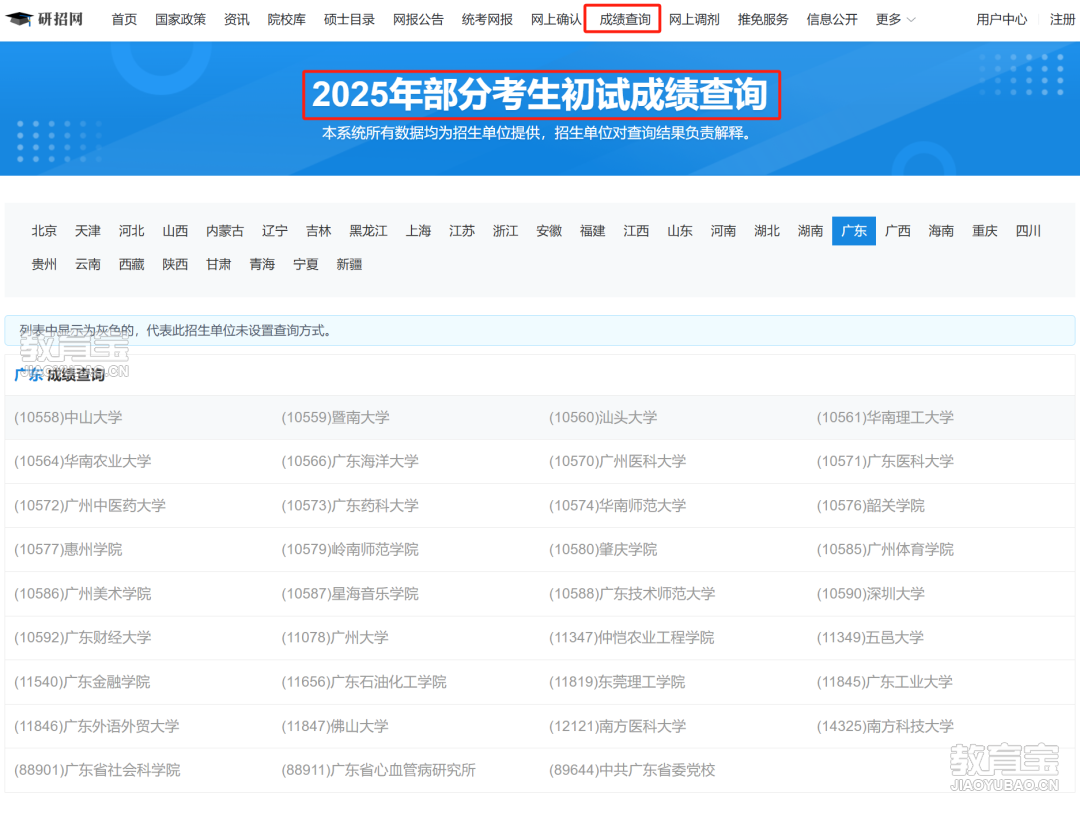1080x814 pixels.
Task: Click the 注册 link
Action: coord(1062,19)
